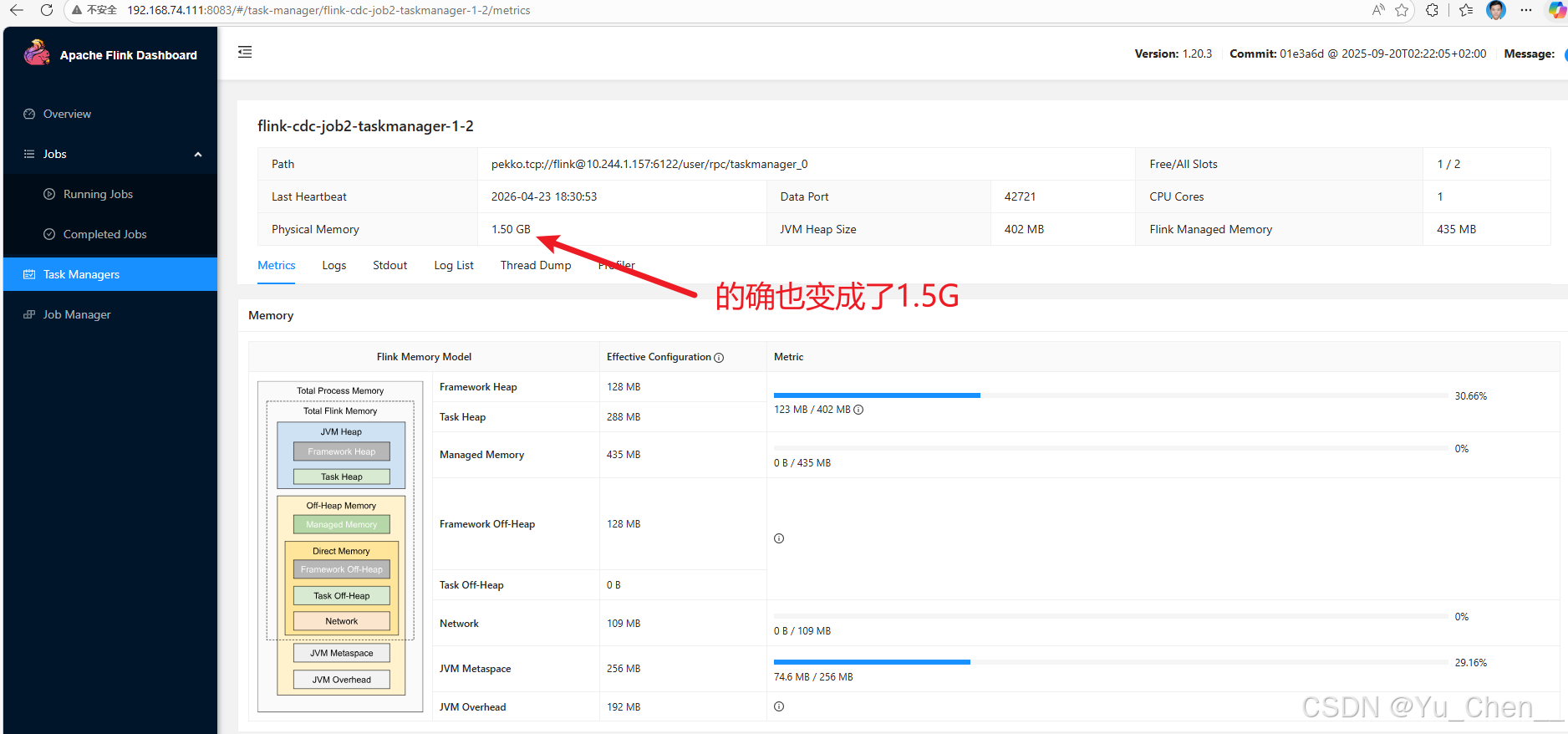
Task: Click the Task Managers schedule icon
Action: tap(29, 274)
